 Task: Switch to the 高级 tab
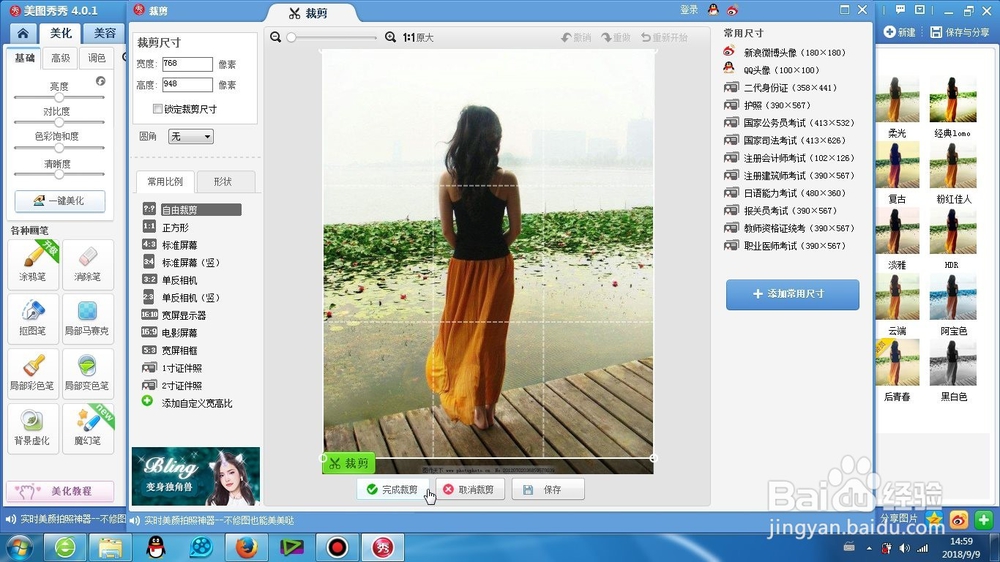tap(61, 58)
